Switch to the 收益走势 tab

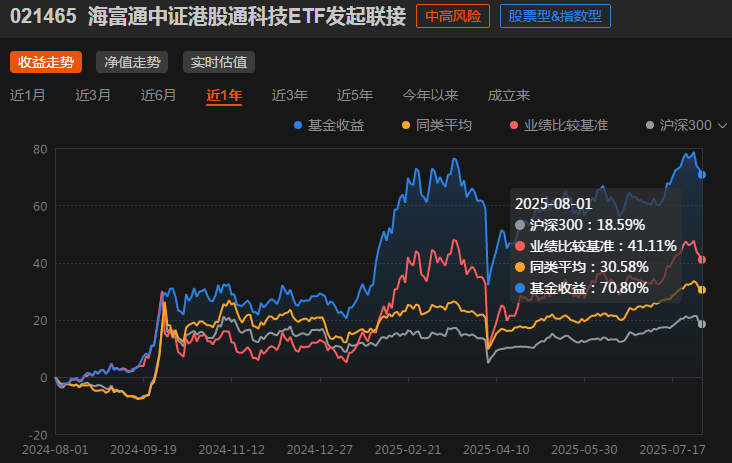pyautogui.click(x=46, y=62)
